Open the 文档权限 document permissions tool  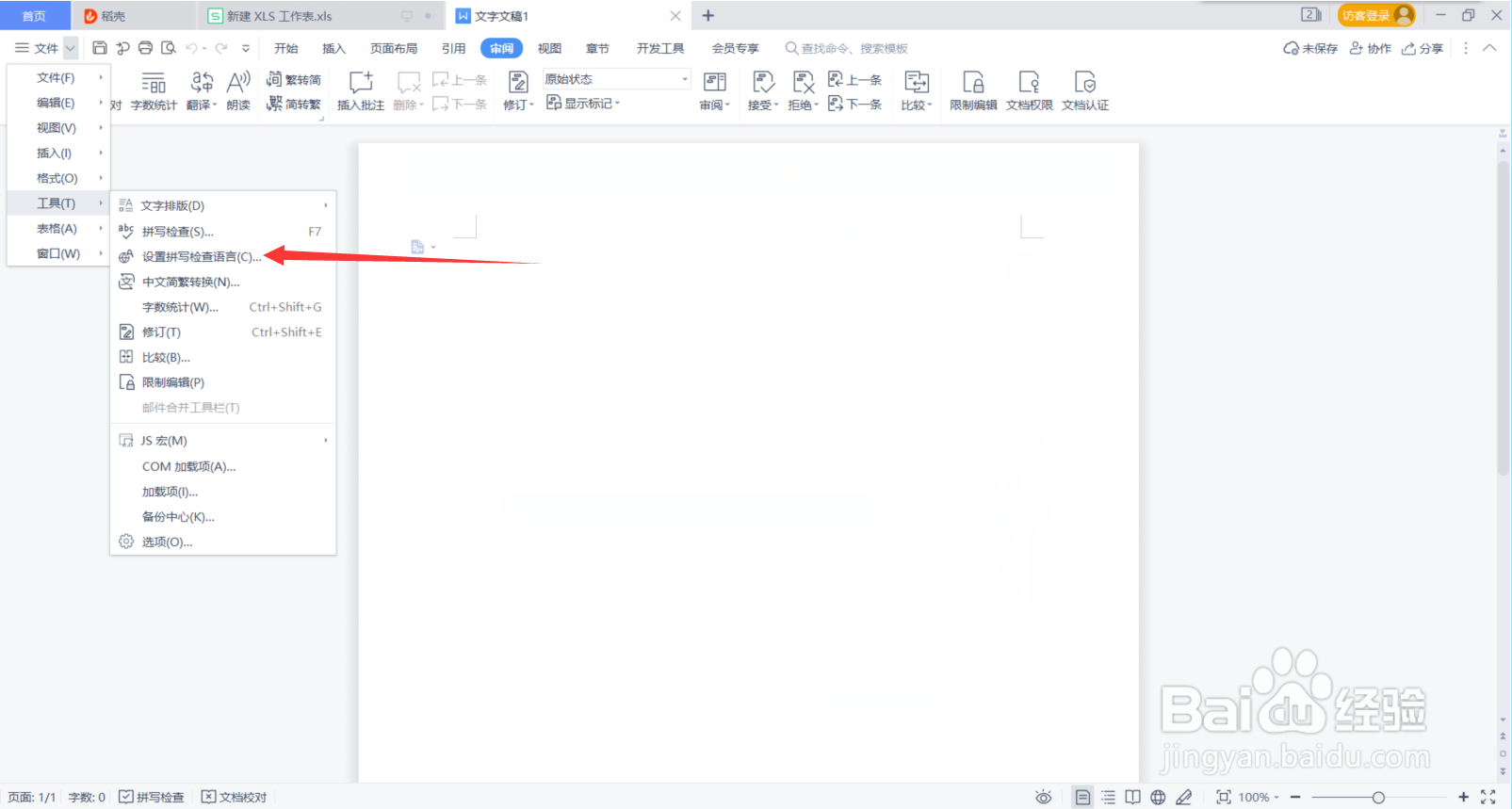(1029, 91)
